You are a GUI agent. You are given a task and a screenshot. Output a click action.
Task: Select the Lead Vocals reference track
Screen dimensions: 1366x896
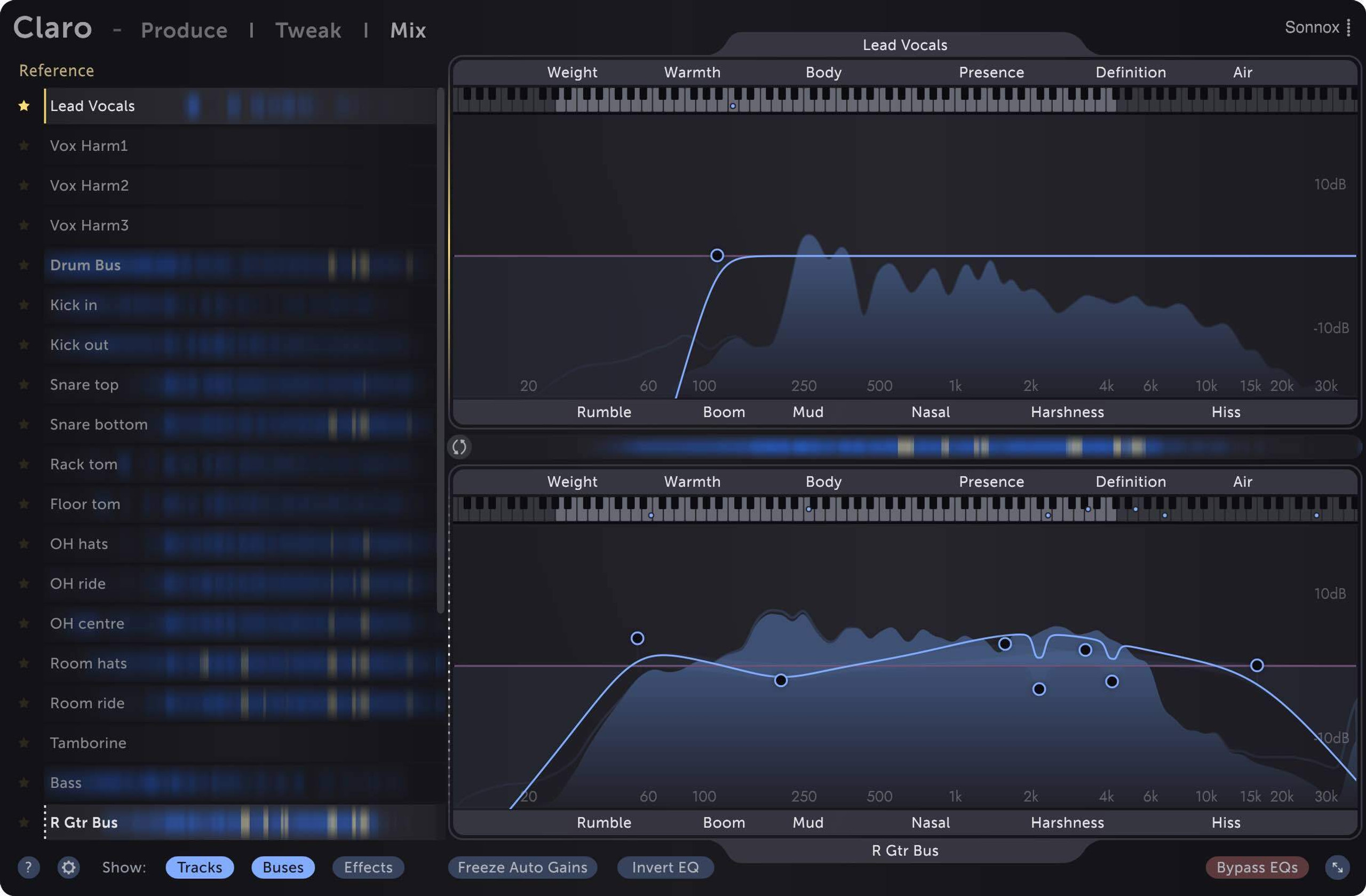92,105
